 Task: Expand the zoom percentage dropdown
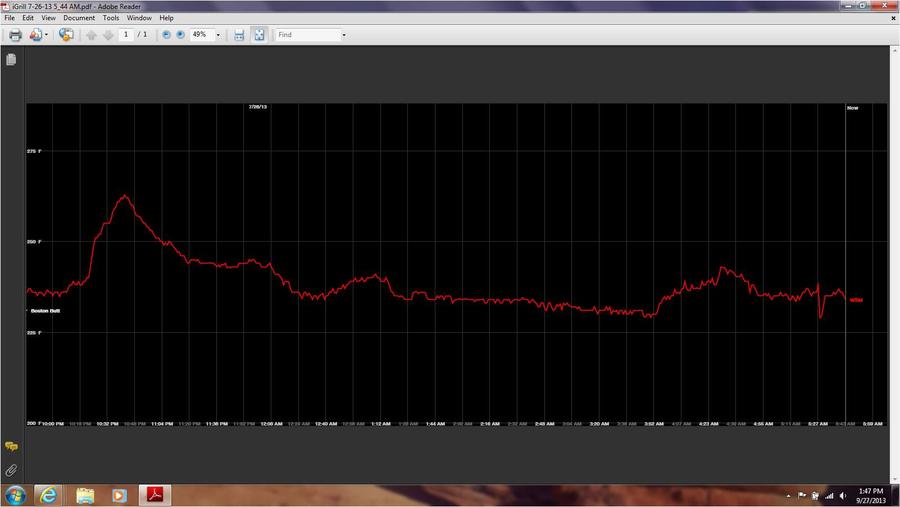(x=218, y=35)
